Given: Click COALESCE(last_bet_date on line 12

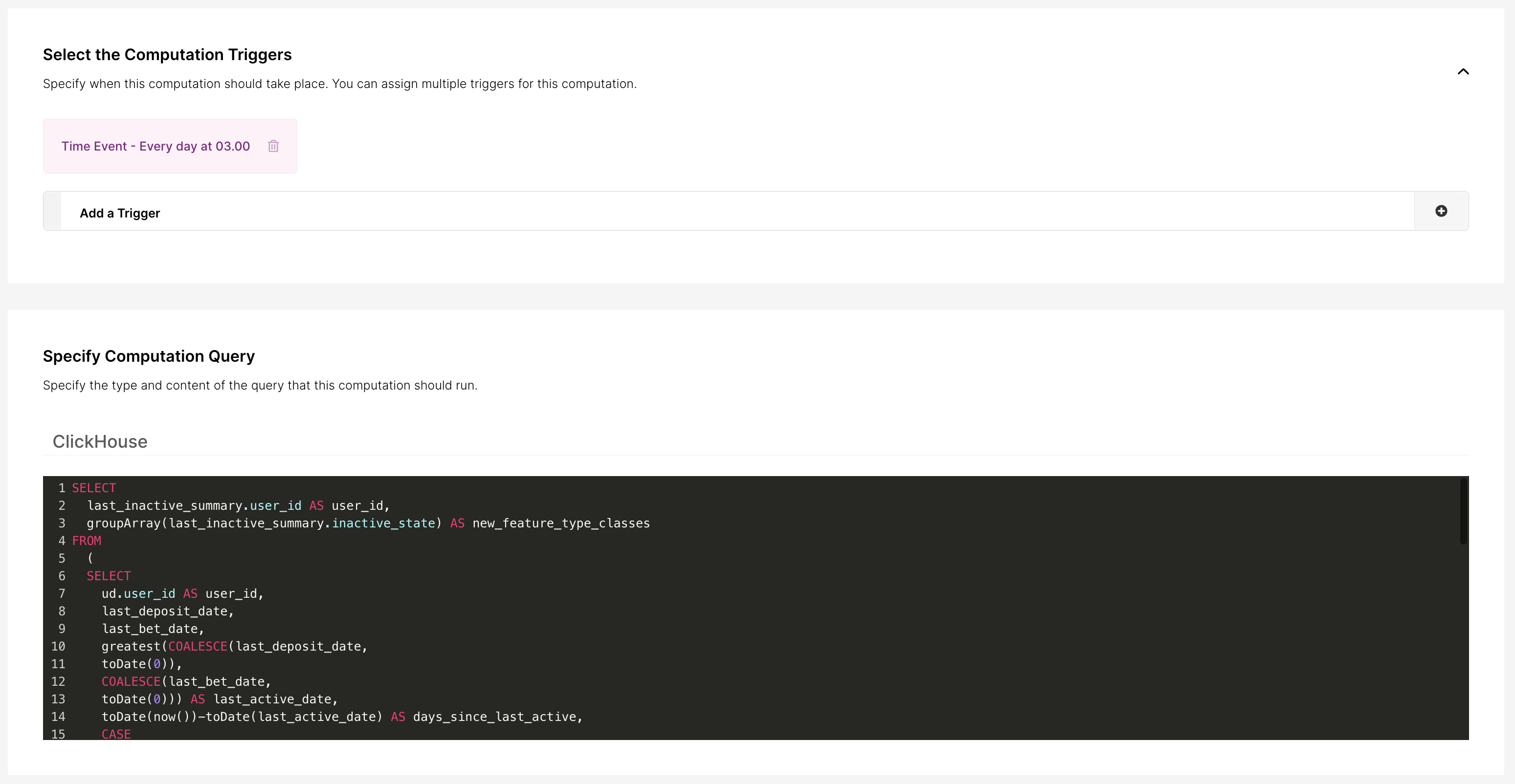Looking at the screenshot, I should click(186, 682).
